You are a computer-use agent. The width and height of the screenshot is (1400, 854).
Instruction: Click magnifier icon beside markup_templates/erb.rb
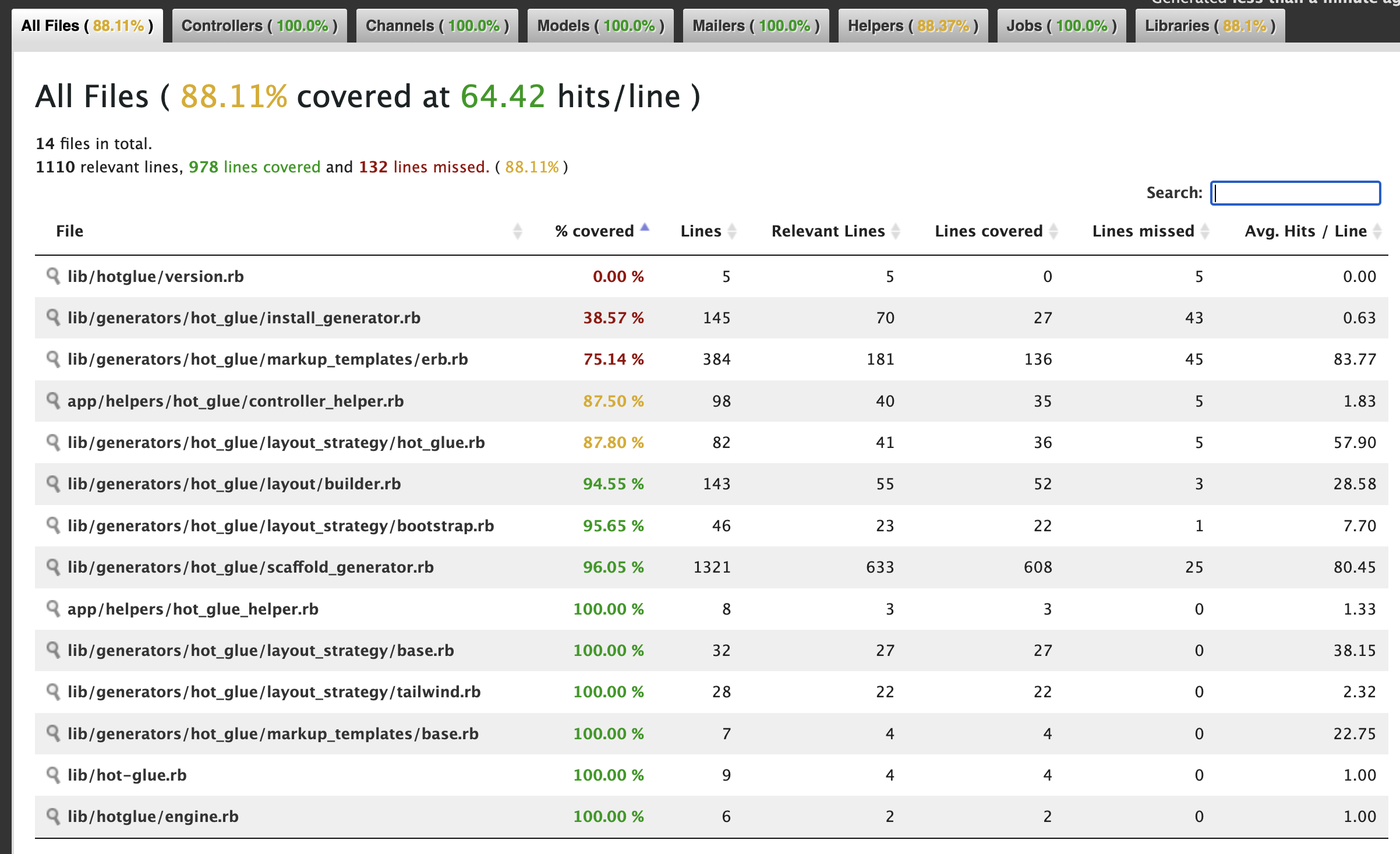53,359
